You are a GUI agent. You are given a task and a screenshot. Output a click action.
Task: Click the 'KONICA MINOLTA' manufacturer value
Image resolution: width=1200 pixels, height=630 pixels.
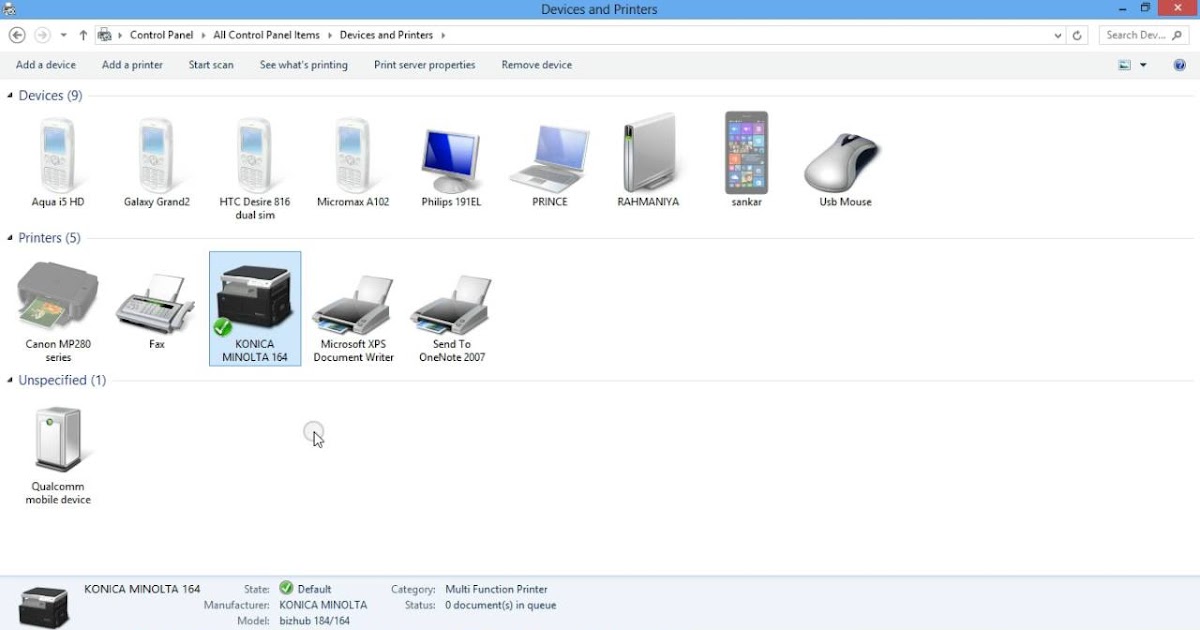[323, 605]
